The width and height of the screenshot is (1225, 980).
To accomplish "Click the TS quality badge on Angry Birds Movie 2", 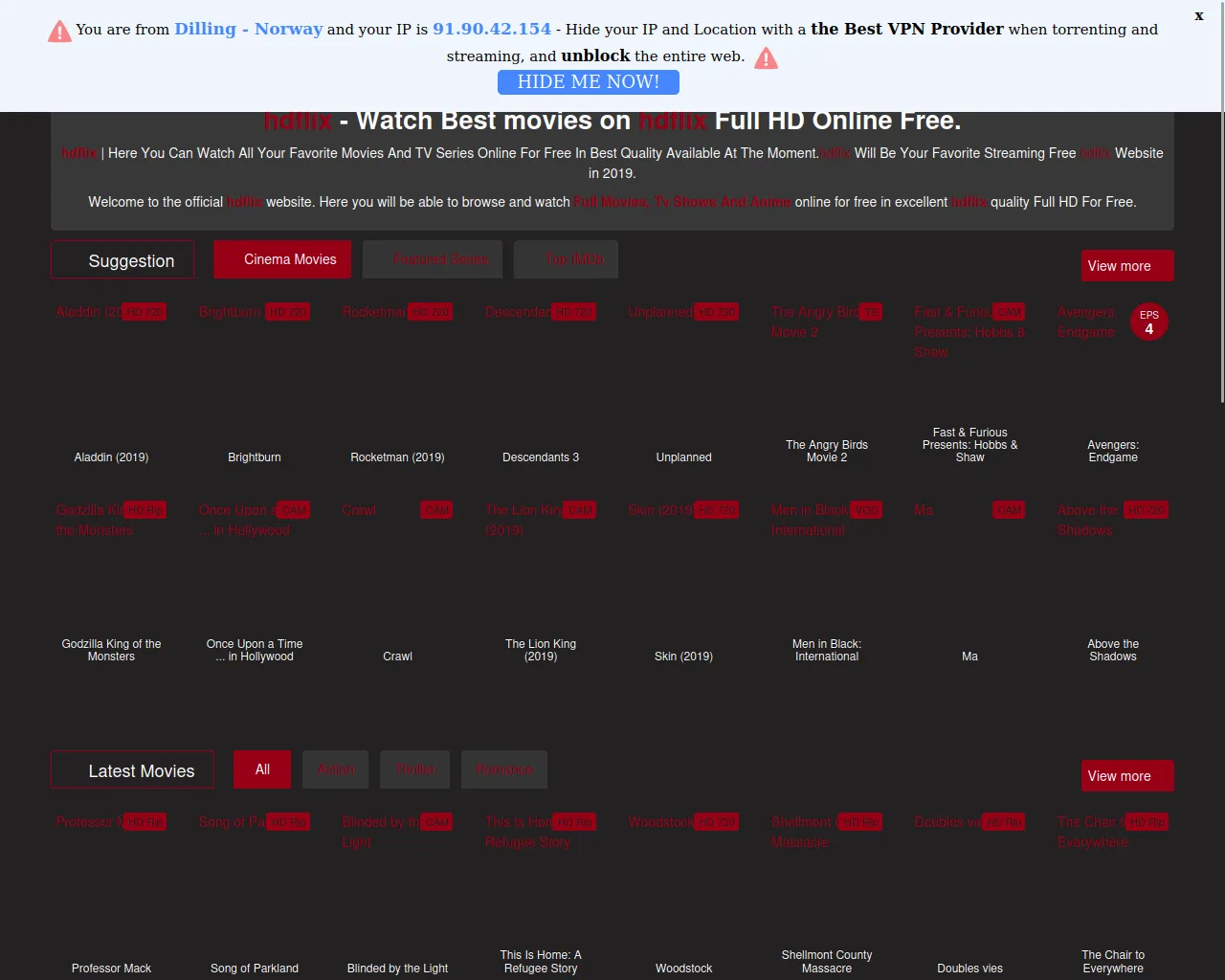I will 870,312.
